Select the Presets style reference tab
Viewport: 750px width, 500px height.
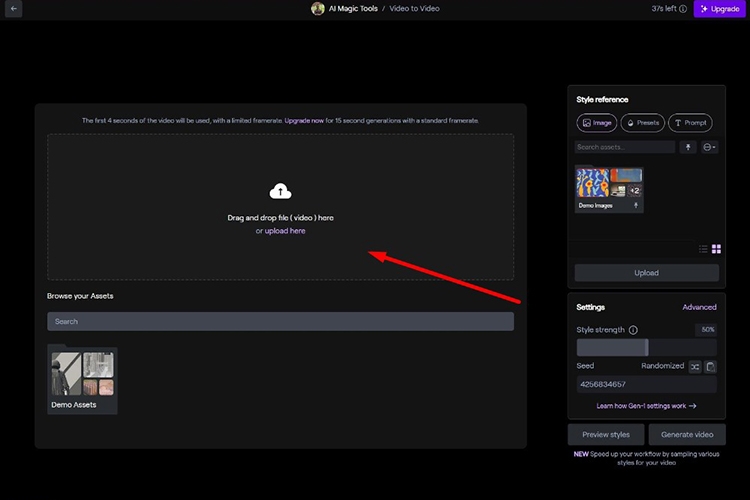click(x=642, y=123)
